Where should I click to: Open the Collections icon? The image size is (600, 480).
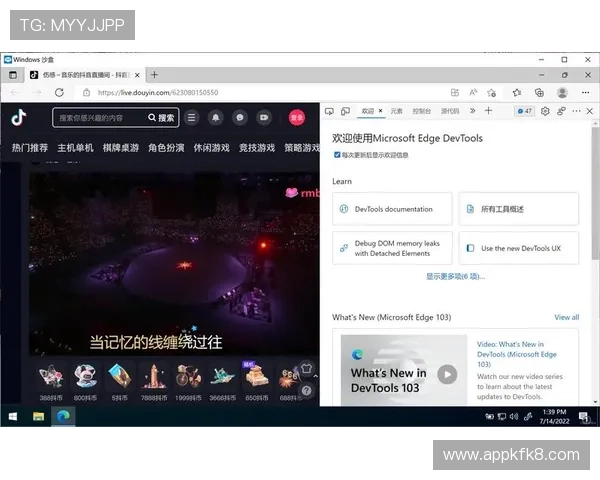point(539,93)
